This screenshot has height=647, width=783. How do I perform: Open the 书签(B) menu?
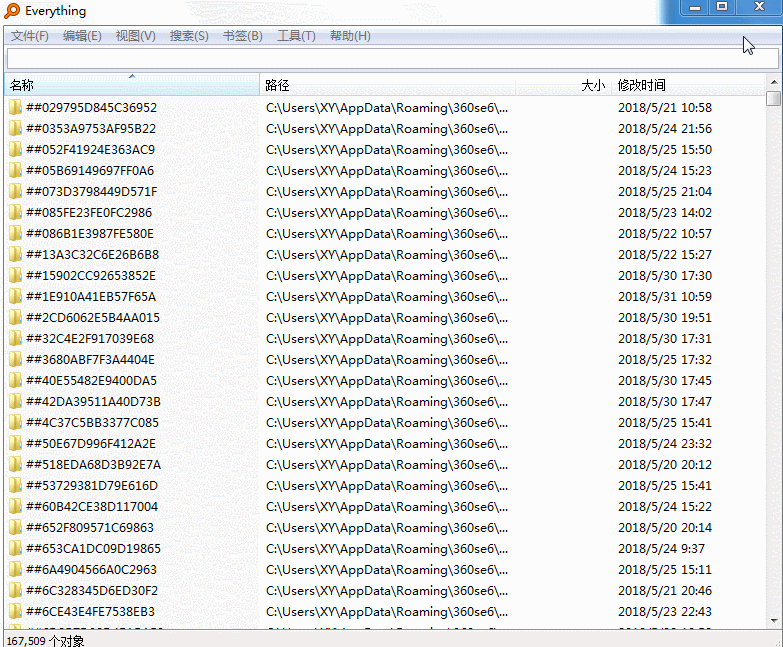click(242, 36)
